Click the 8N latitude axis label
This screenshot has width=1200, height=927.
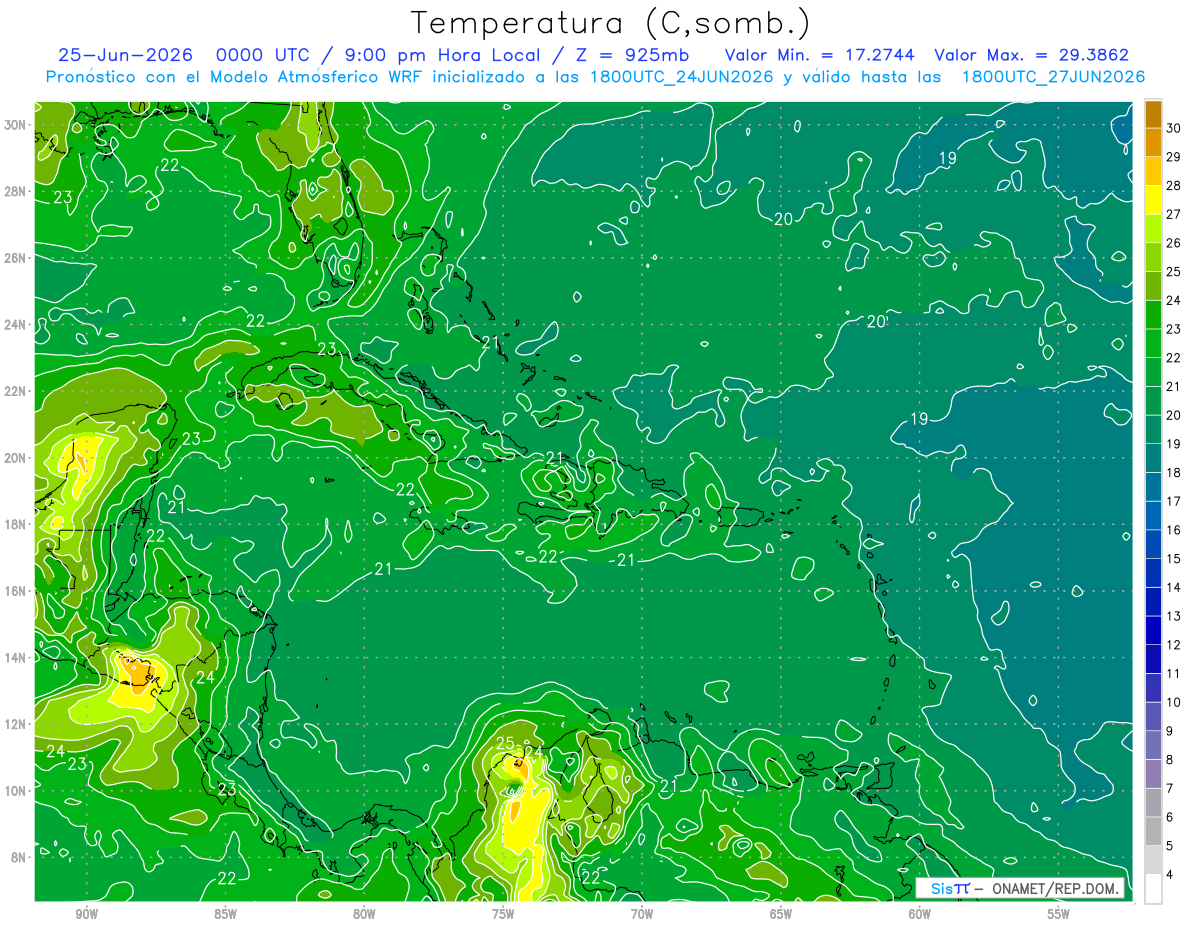coord(18,858)
